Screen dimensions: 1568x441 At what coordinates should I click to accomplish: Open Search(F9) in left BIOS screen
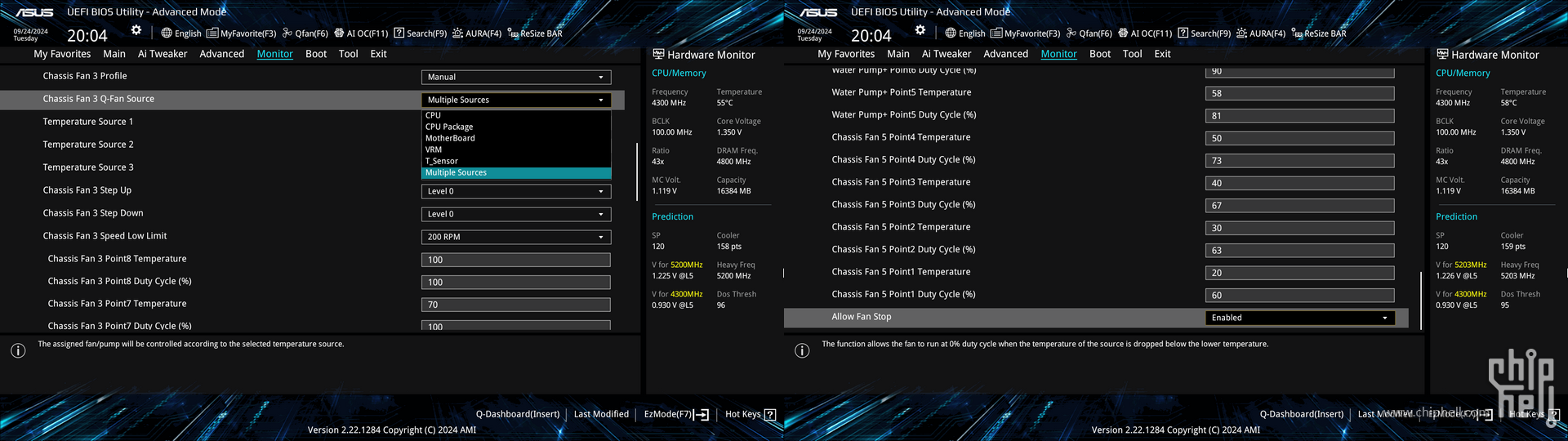point(420,33)
